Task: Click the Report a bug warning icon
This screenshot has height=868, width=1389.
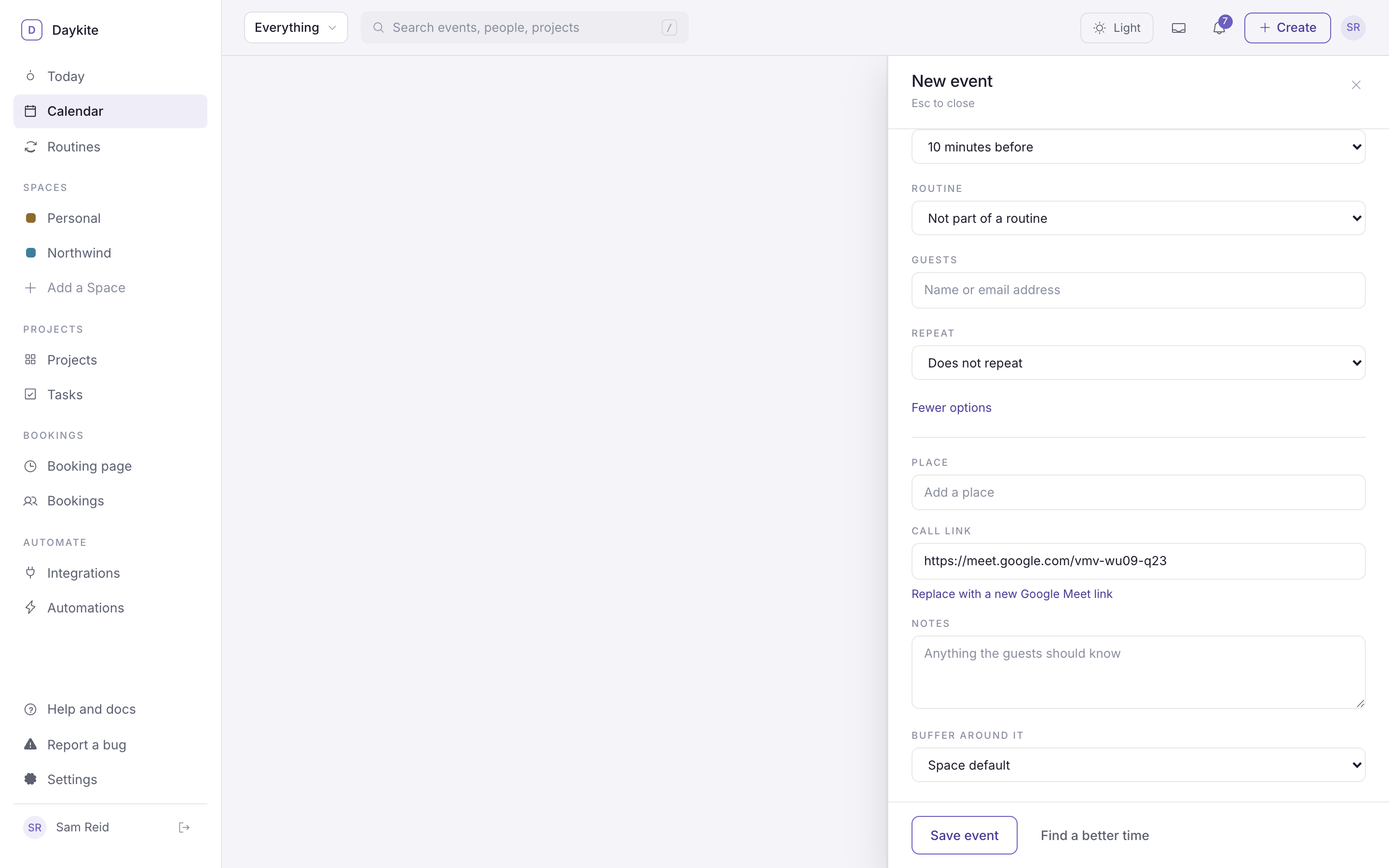Action: (x=30, y=745)
